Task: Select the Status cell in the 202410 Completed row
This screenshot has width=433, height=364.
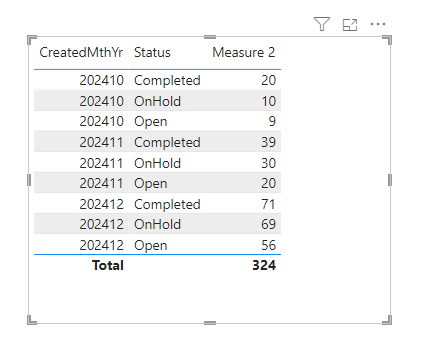Action: coord(167,80)
